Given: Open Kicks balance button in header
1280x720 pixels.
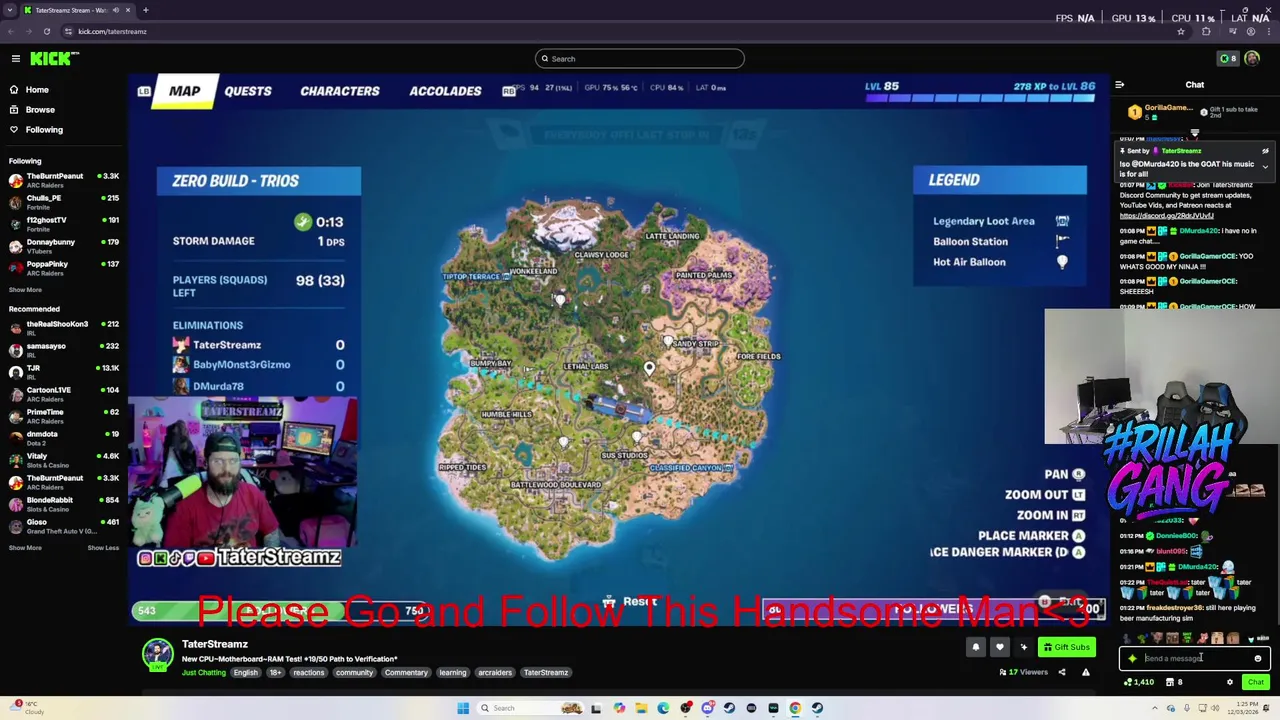Looking at the screenshot, I should coord(1228,59).
